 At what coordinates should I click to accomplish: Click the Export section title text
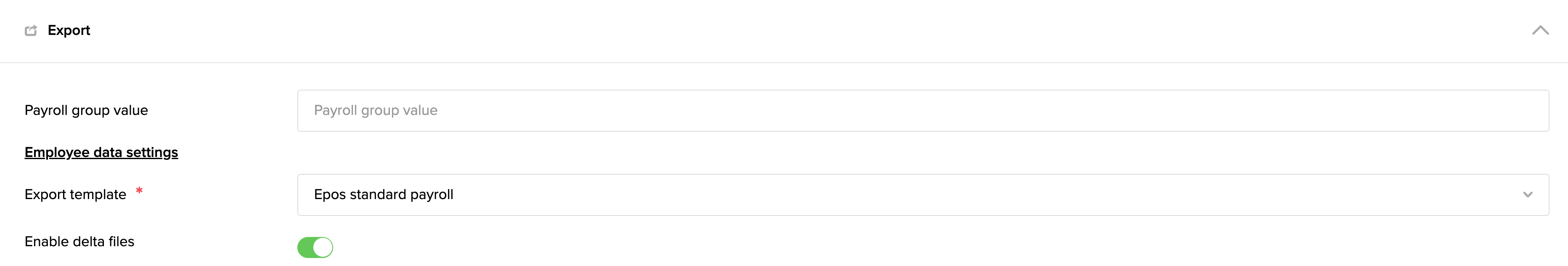(68, 30)
